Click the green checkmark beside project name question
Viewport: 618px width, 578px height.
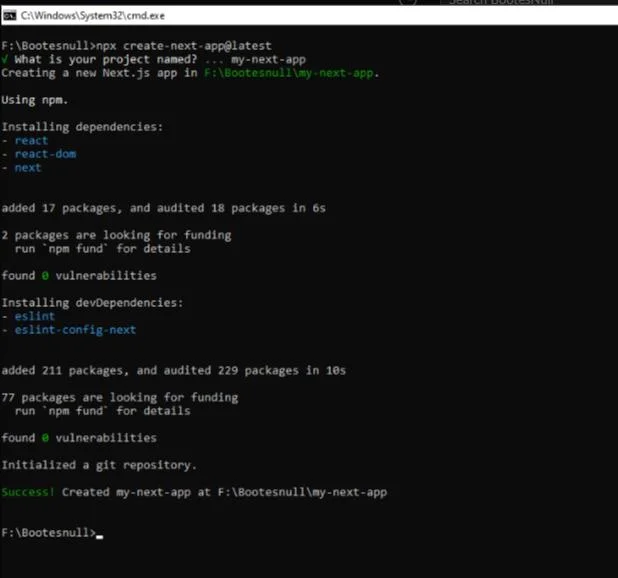5,59
